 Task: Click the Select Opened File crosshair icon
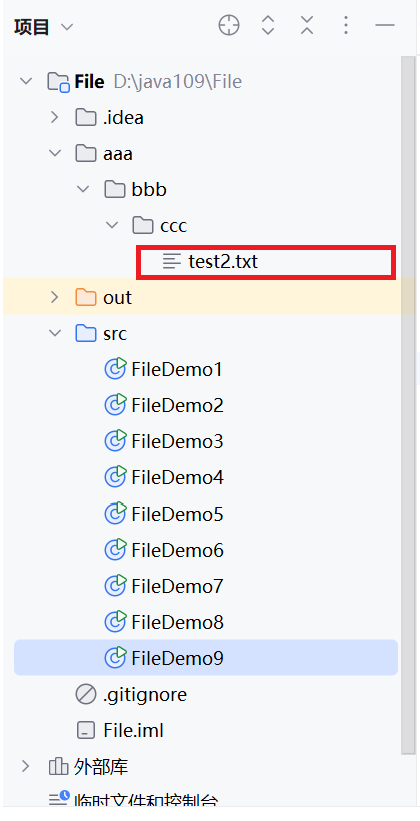[229, 25]
